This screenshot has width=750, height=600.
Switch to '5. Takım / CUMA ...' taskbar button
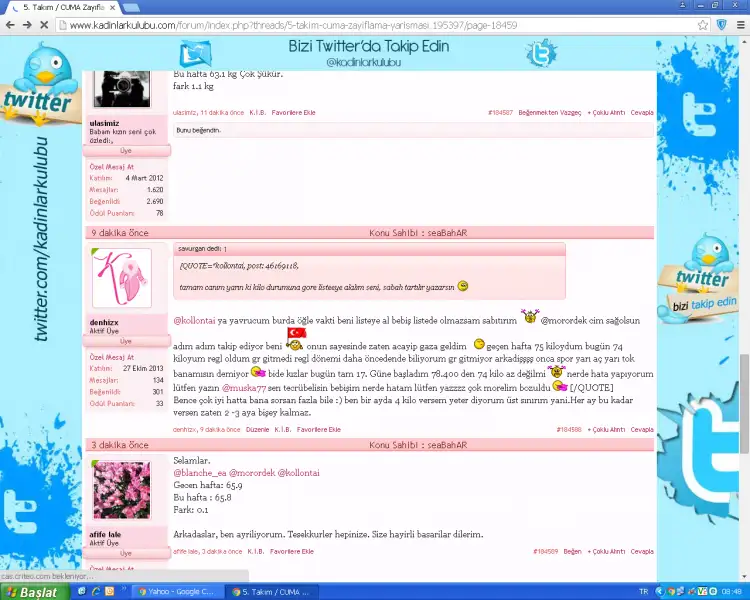pos(271,592)
